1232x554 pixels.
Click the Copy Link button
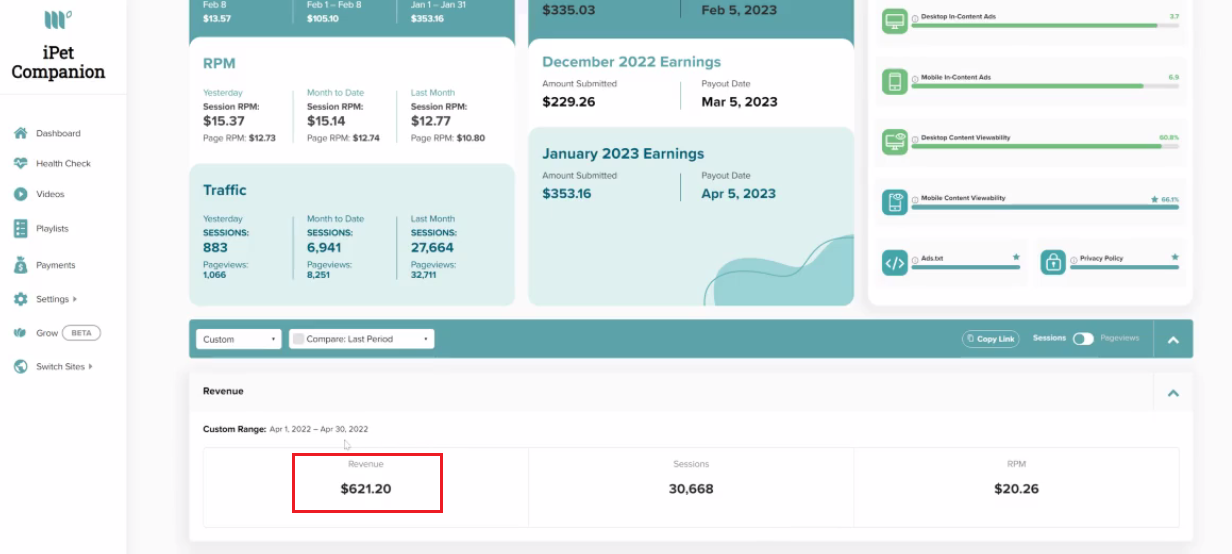991,339
